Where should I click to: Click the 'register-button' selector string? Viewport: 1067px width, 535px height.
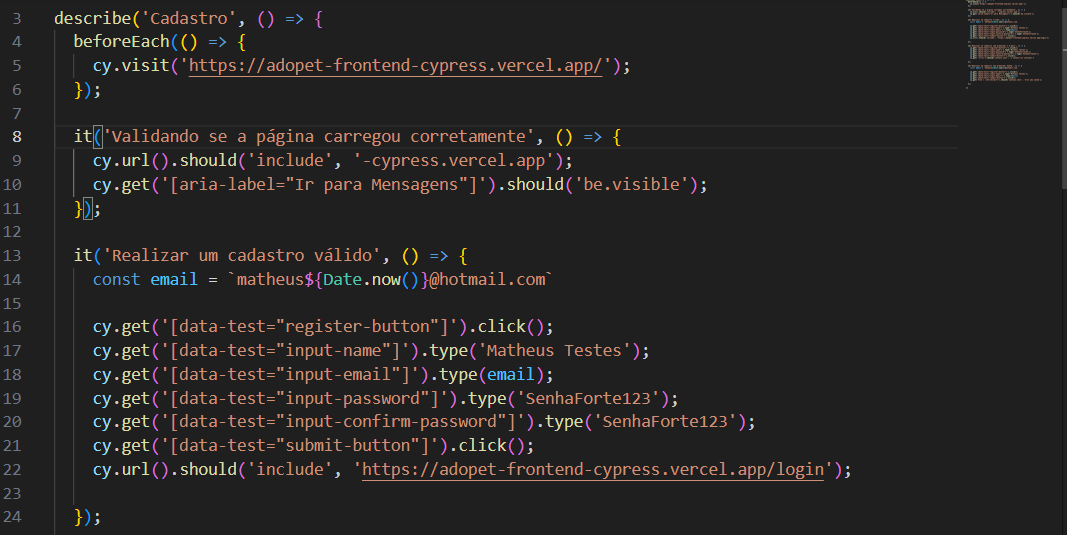[x=309, y=327]
